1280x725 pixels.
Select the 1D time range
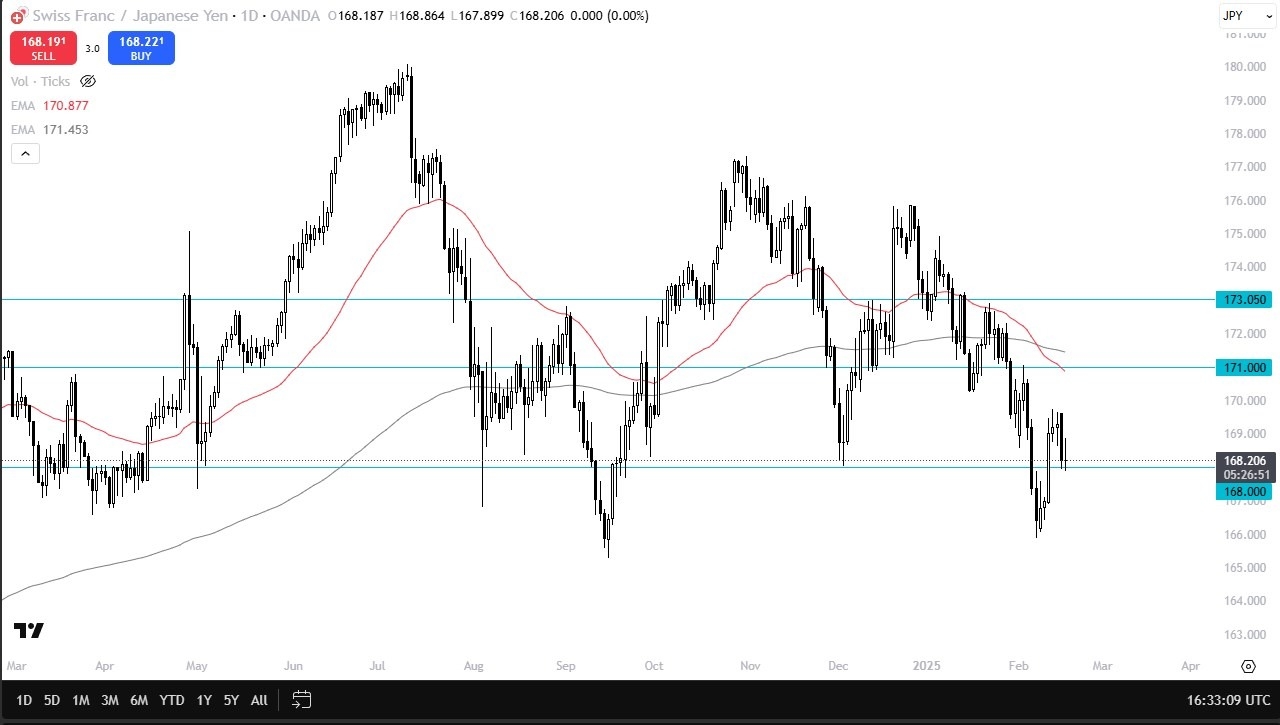(x=24, y=700)
